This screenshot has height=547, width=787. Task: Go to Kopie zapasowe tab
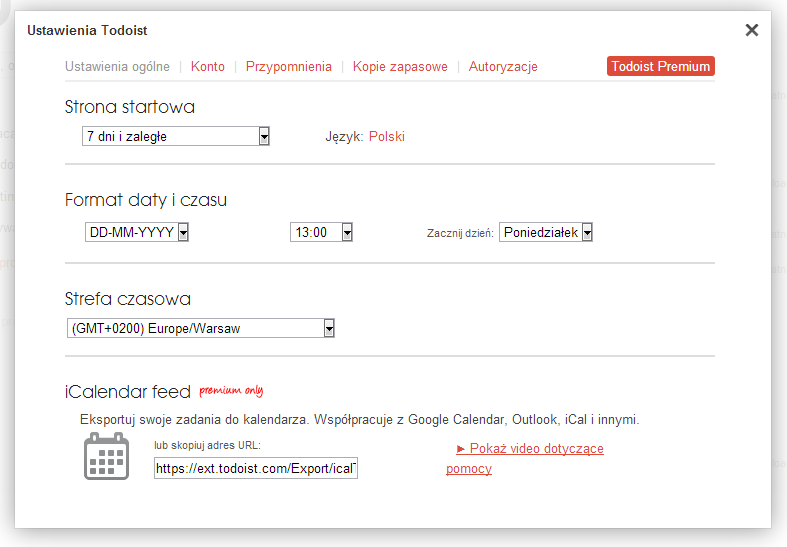(x=400, y=66)
